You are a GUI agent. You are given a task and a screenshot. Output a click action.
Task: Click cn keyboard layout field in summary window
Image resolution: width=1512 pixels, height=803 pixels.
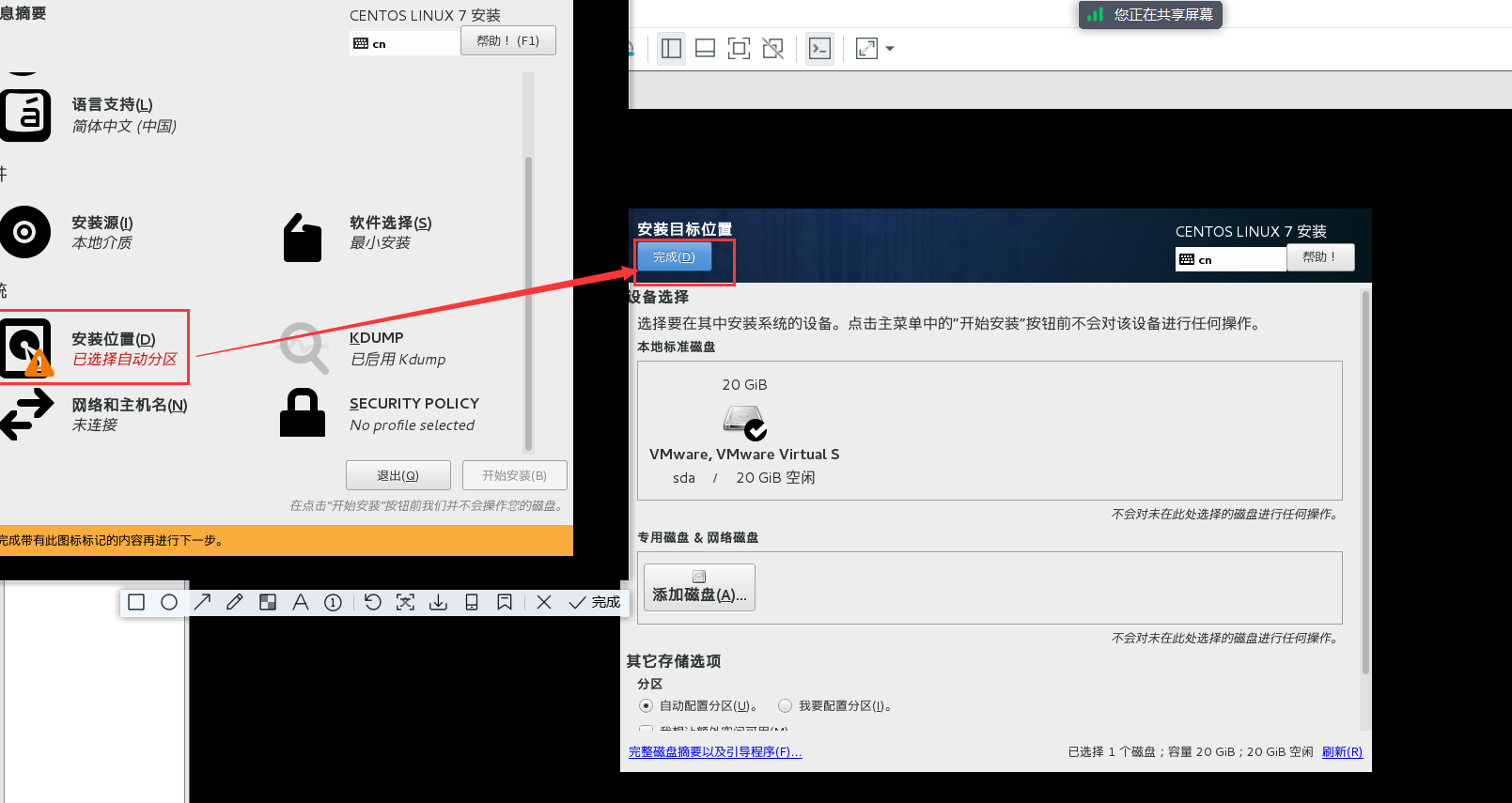406,43
